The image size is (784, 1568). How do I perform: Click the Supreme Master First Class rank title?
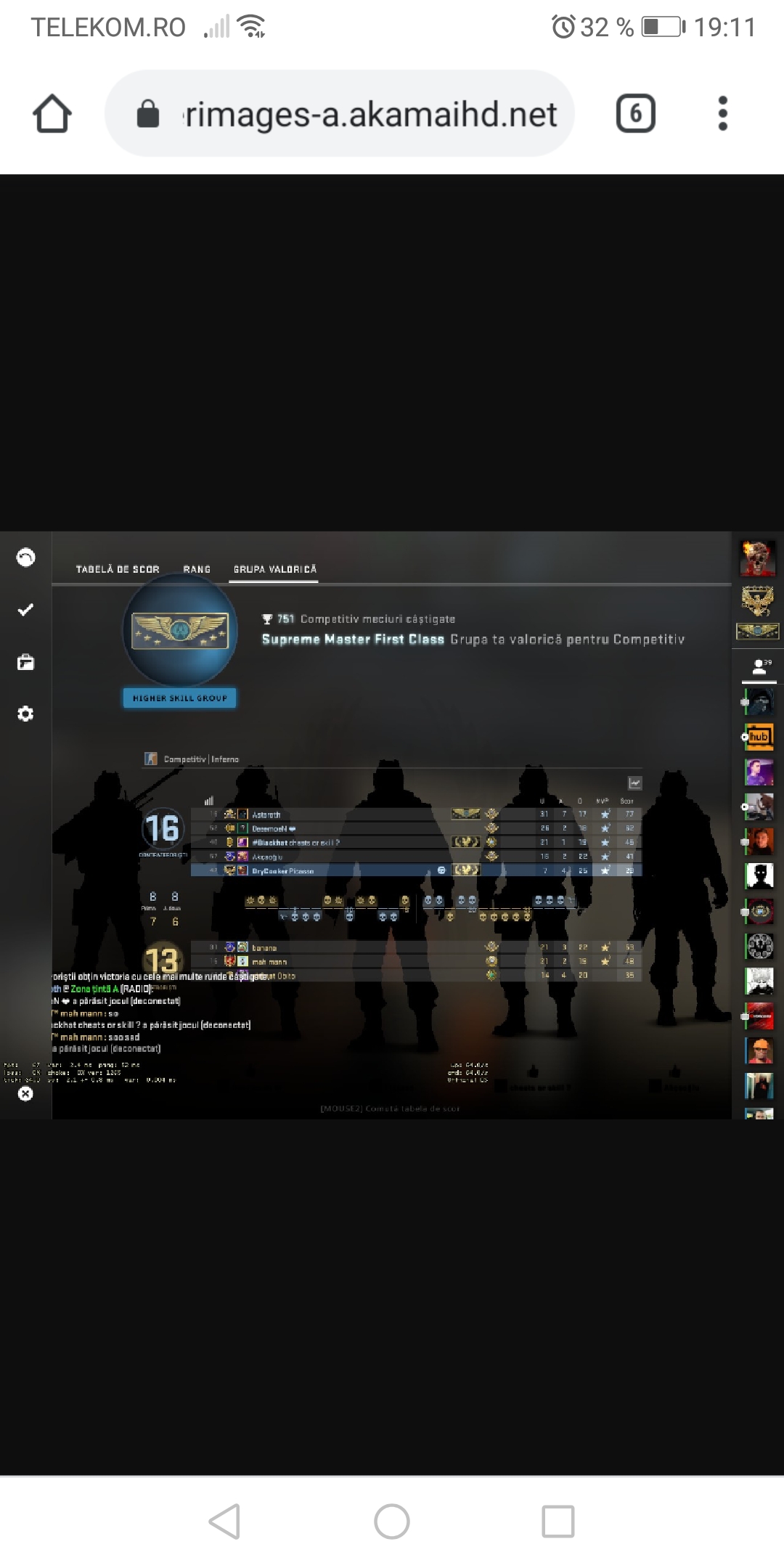tap(353, 640)
